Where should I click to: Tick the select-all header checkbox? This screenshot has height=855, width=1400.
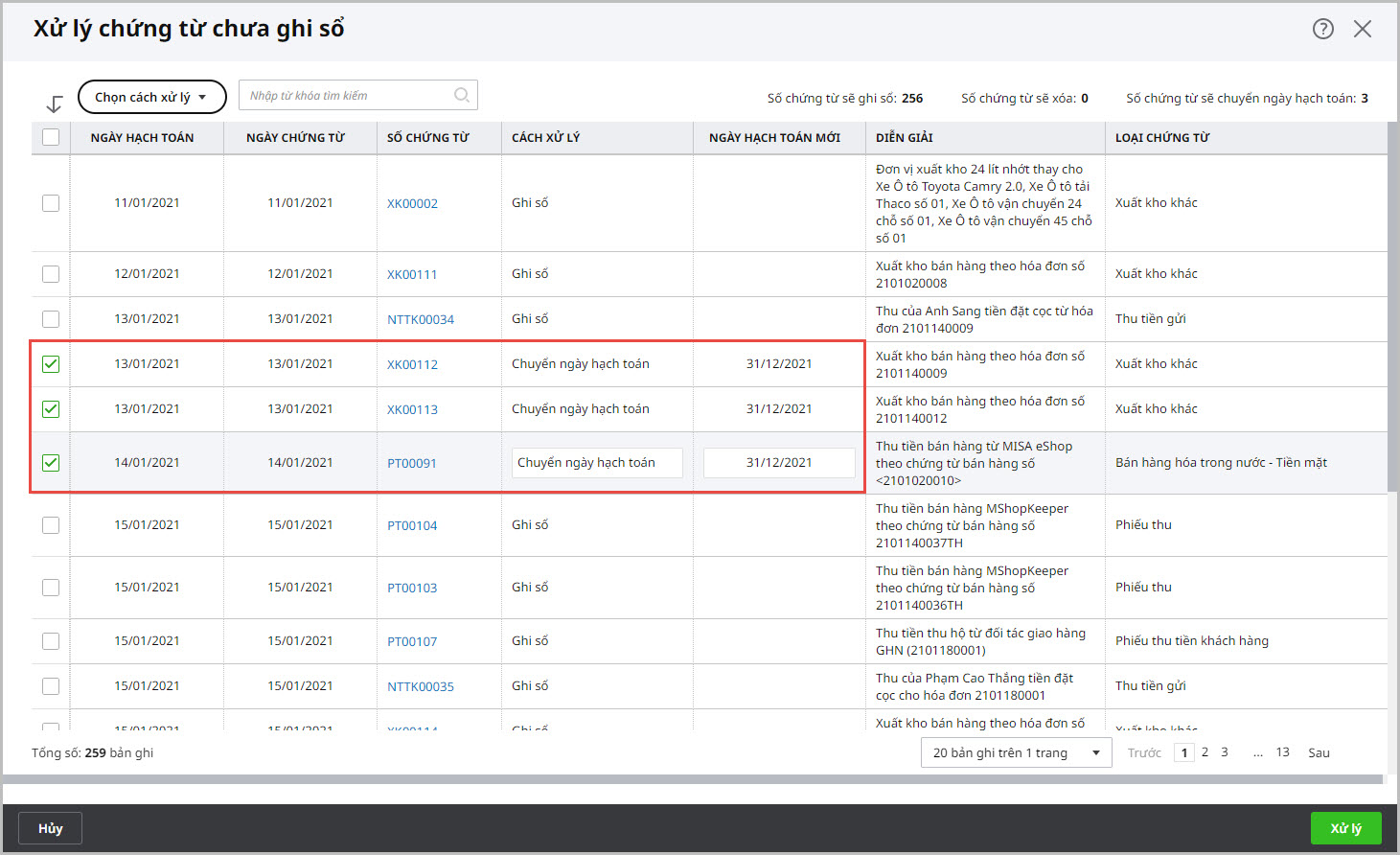tap(51, 137)
